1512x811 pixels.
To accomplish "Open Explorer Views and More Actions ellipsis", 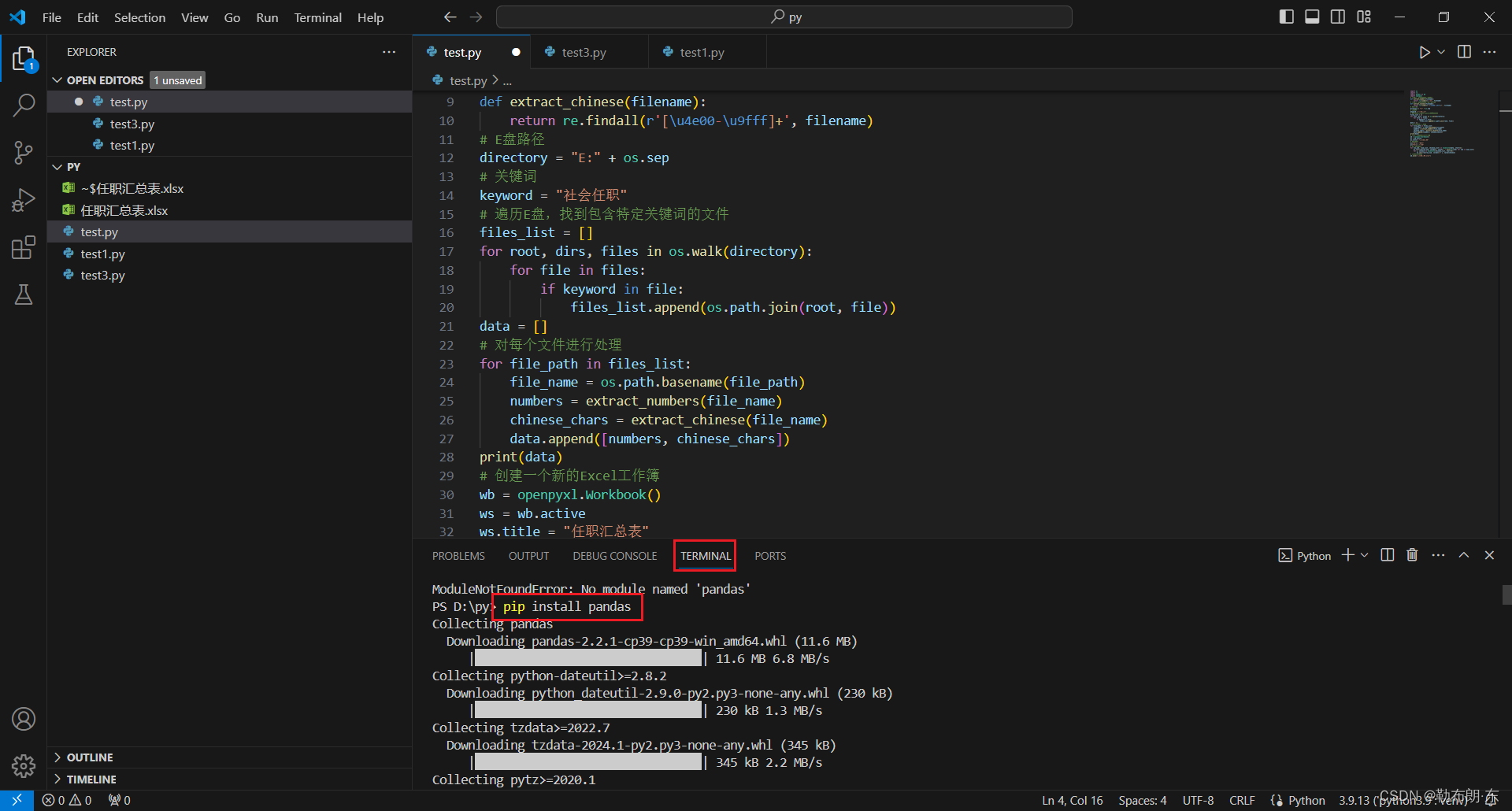I will 389,52.
